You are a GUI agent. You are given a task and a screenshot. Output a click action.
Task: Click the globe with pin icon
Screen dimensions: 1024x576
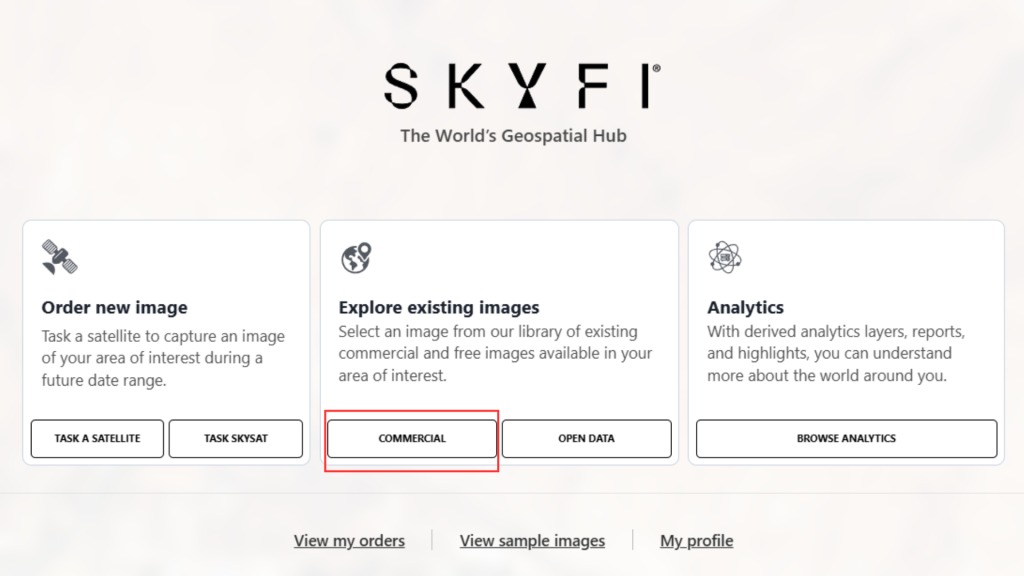coord(356,257)
